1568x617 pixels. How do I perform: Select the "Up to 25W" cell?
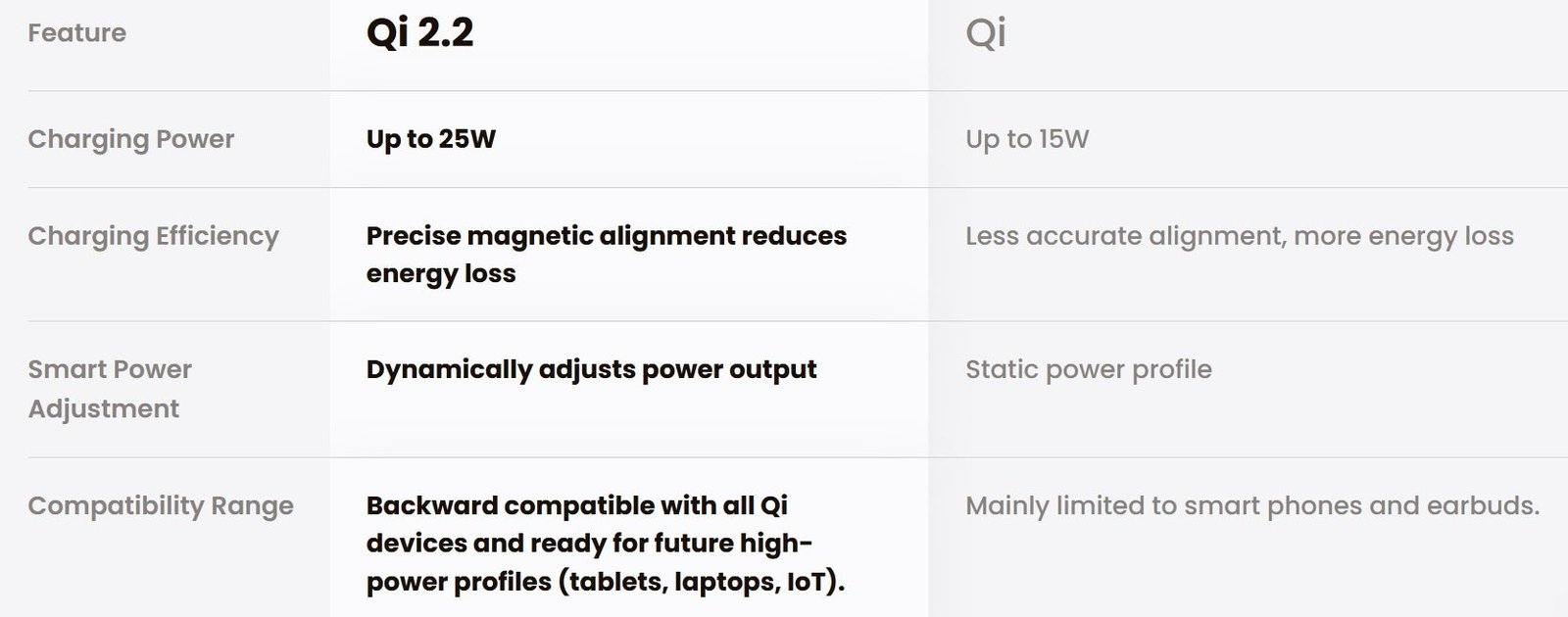coord(430,139)
